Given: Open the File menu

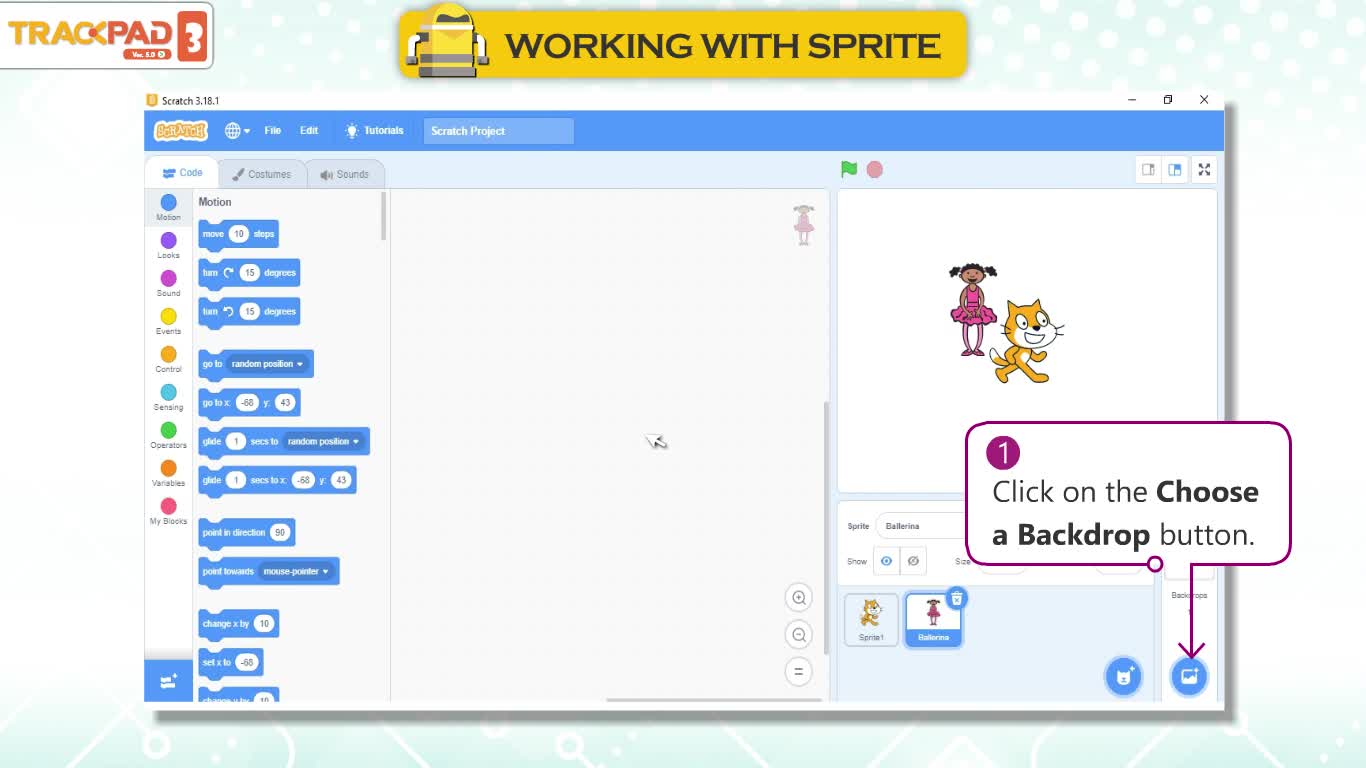Looking at the screenshot, I should pos(272,131).
